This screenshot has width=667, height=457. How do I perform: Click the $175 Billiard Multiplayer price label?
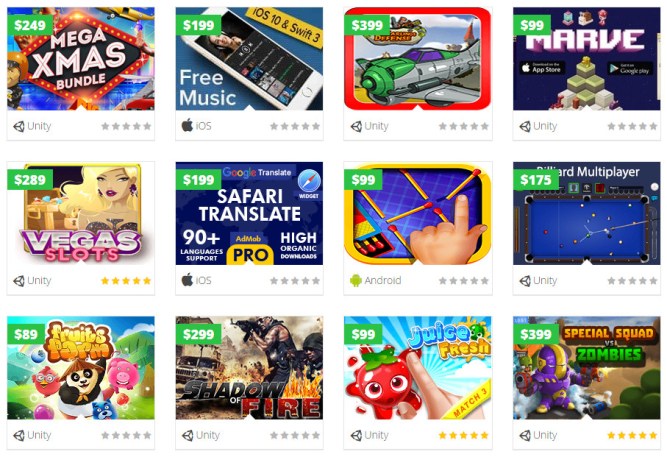536,180
